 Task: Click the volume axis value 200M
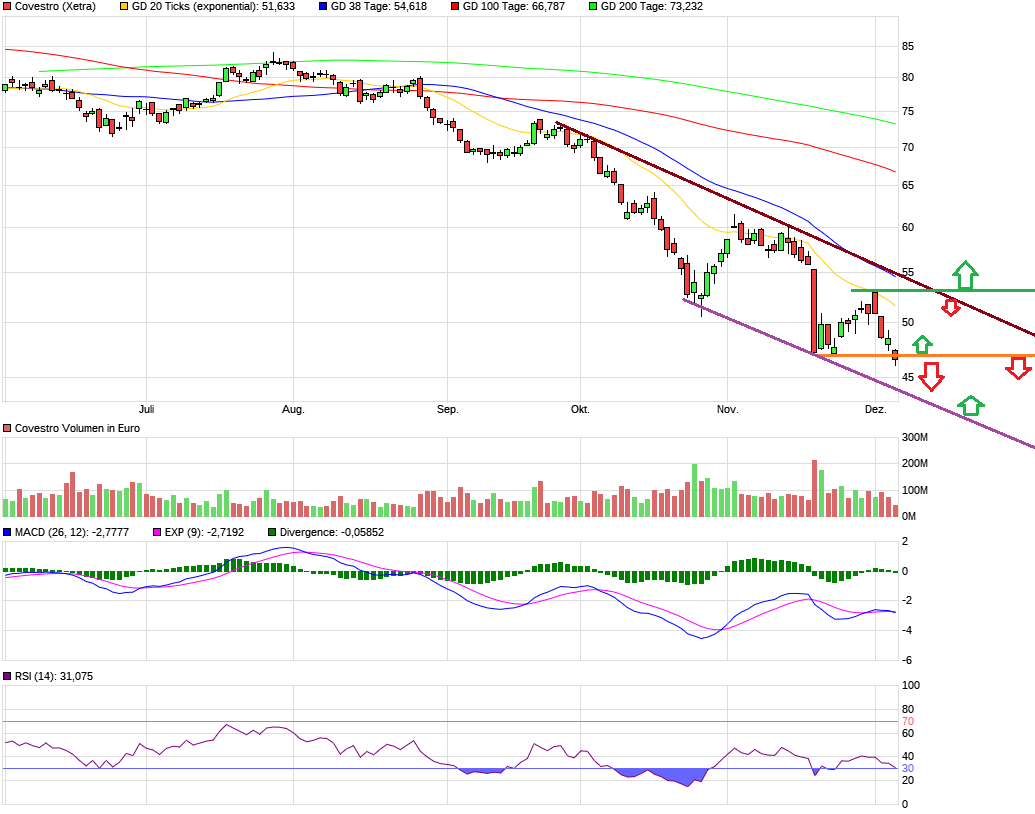915,463
